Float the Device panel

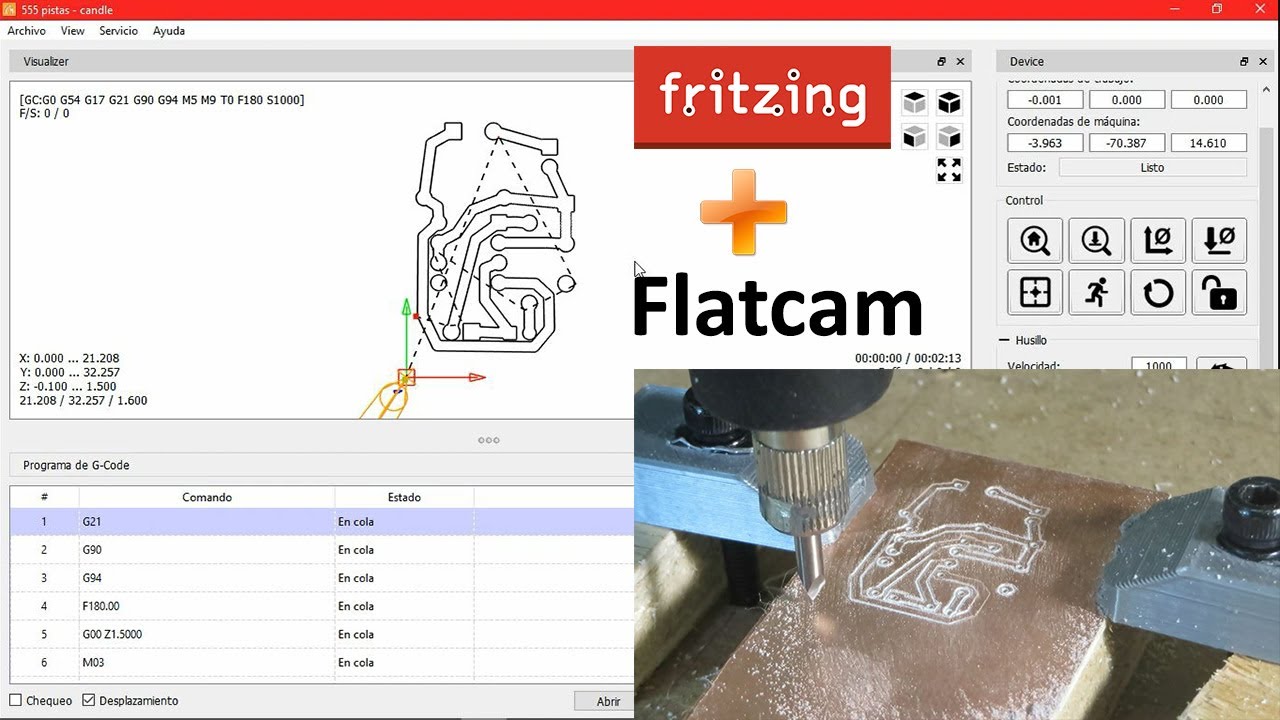point(1244,62)
